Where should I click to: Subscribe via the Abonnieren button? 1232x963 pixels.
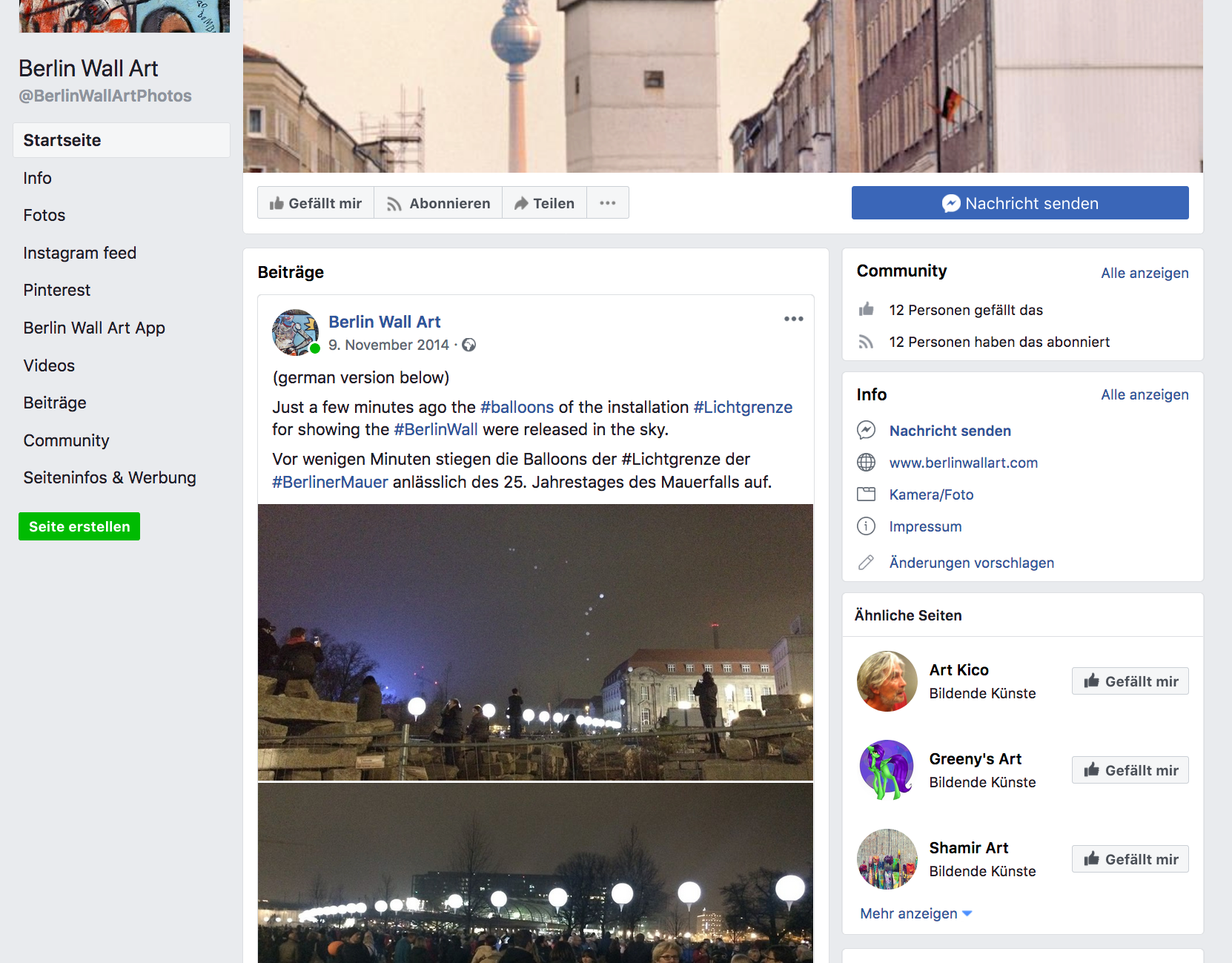click(438, 203)
